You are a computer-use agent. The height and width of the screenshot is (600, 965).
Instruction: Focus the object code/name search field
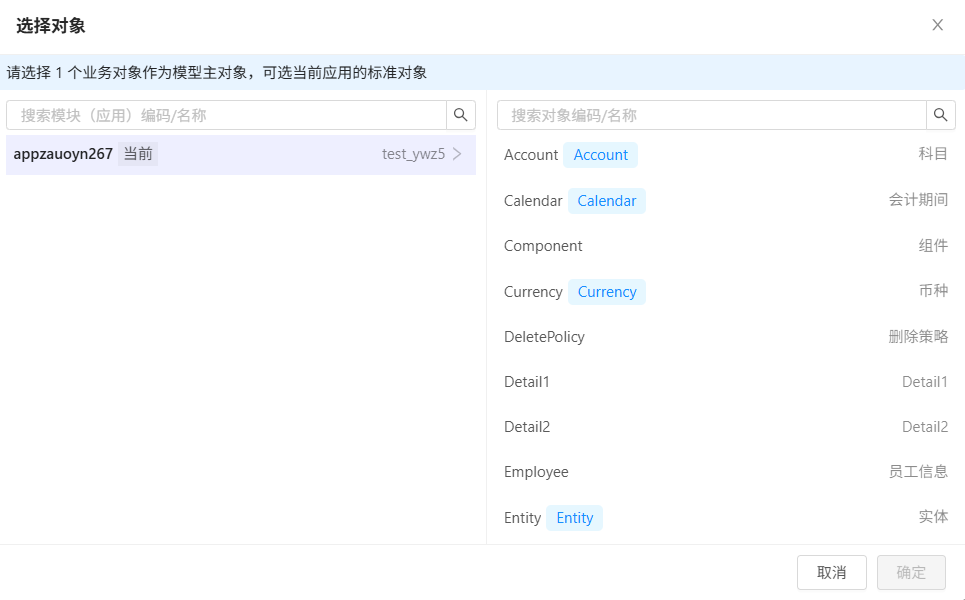pyautogui.click(x=712, y=115)
